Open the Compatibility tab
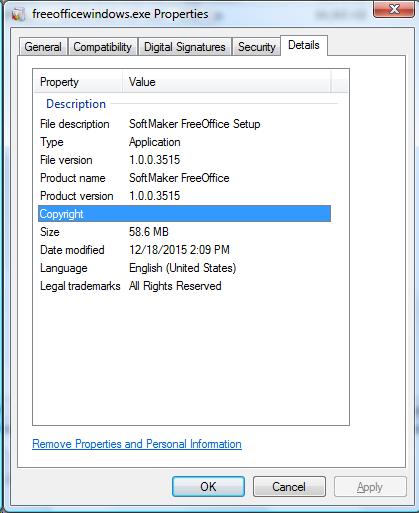Screen dimensions: 419x513 pyautogui.click(x=102, y=47)
